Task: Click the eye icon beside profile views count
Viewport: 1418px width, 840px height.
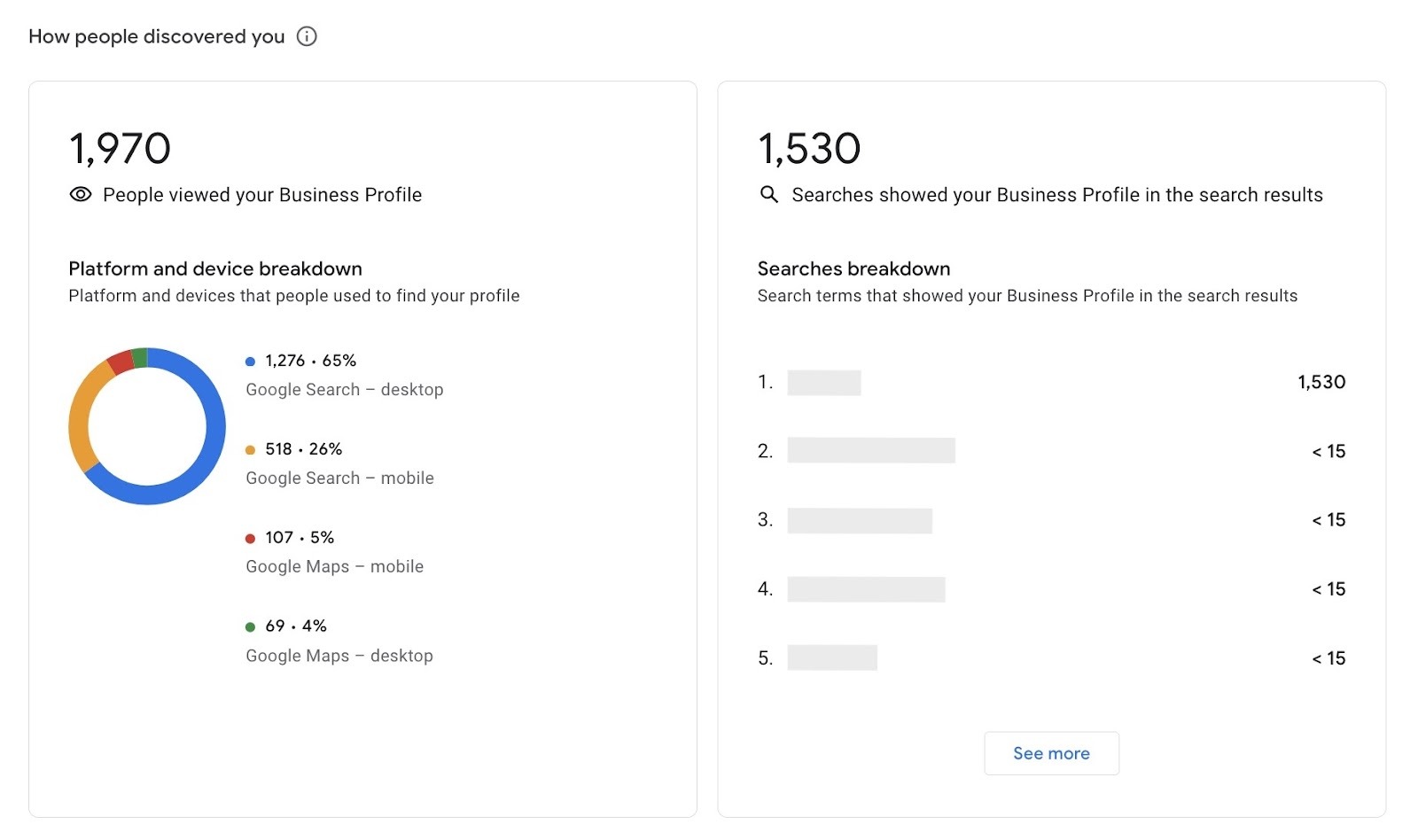Action: pyautogui.click(x=80, y=193)
